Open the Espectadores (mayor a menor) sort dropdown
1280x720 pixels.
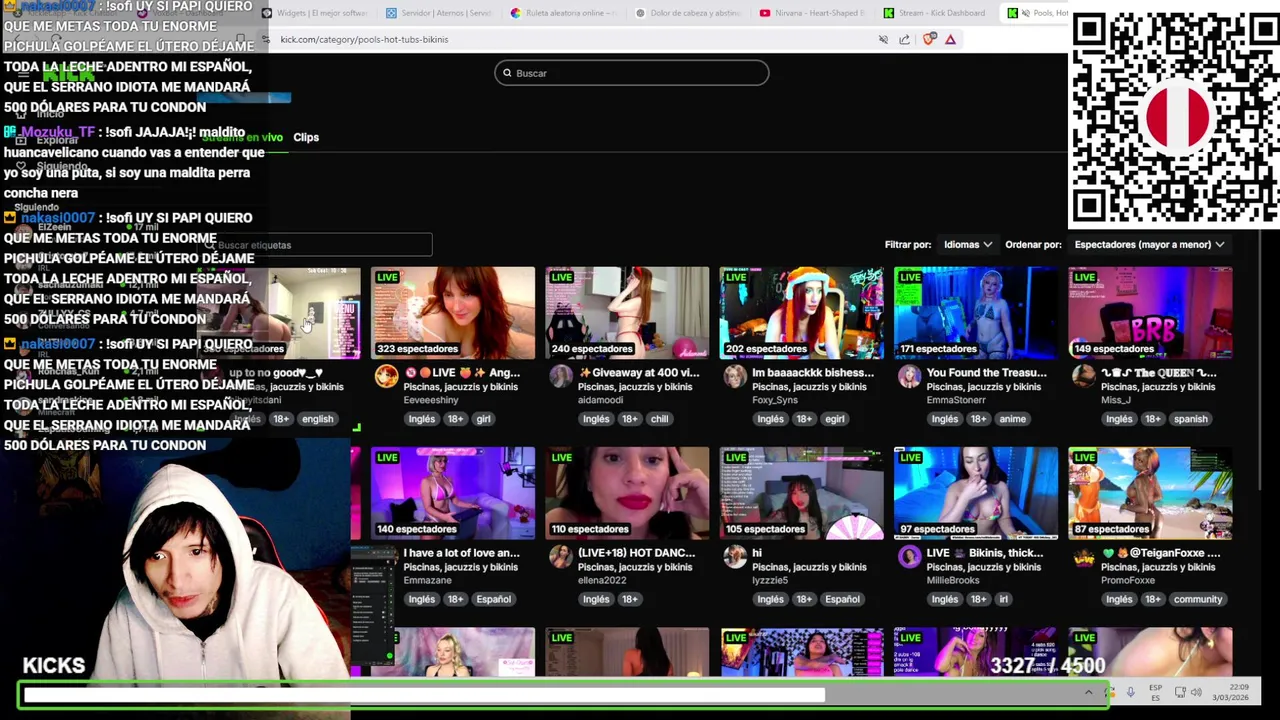click(1149, 244)
